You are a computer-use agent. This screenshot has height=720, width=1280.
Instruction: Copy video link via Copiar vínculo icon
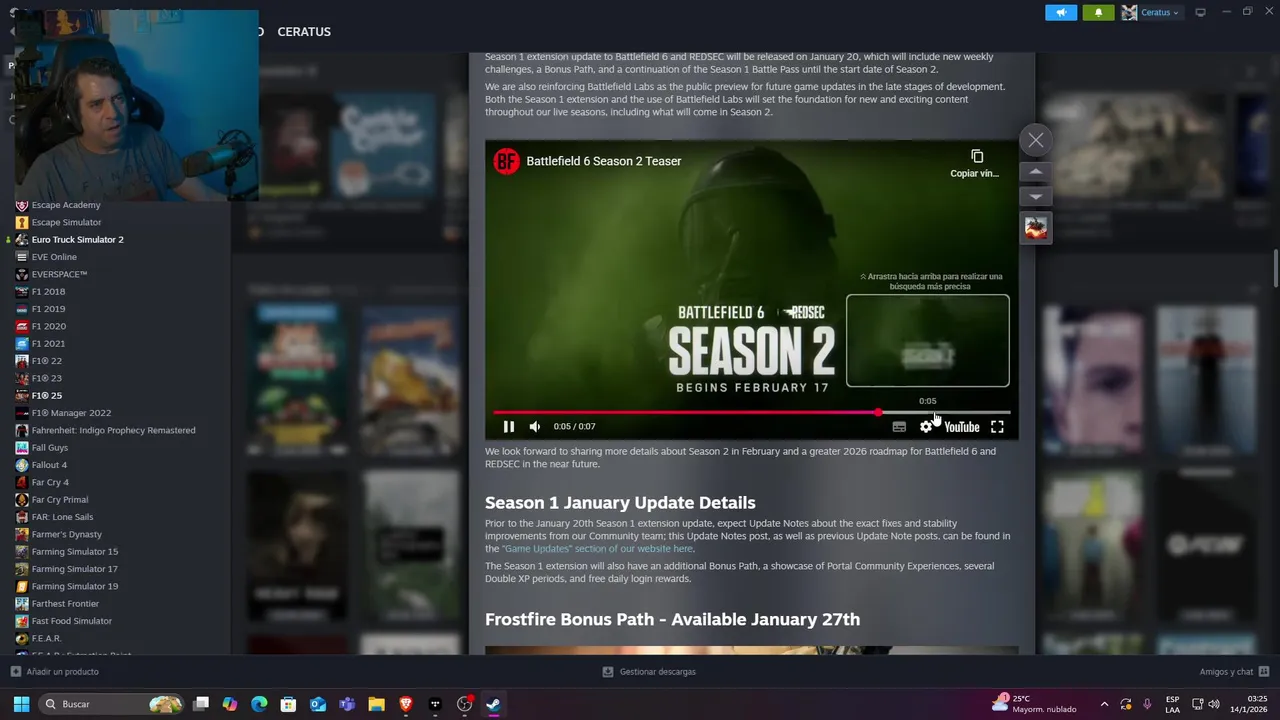point(976,163)
